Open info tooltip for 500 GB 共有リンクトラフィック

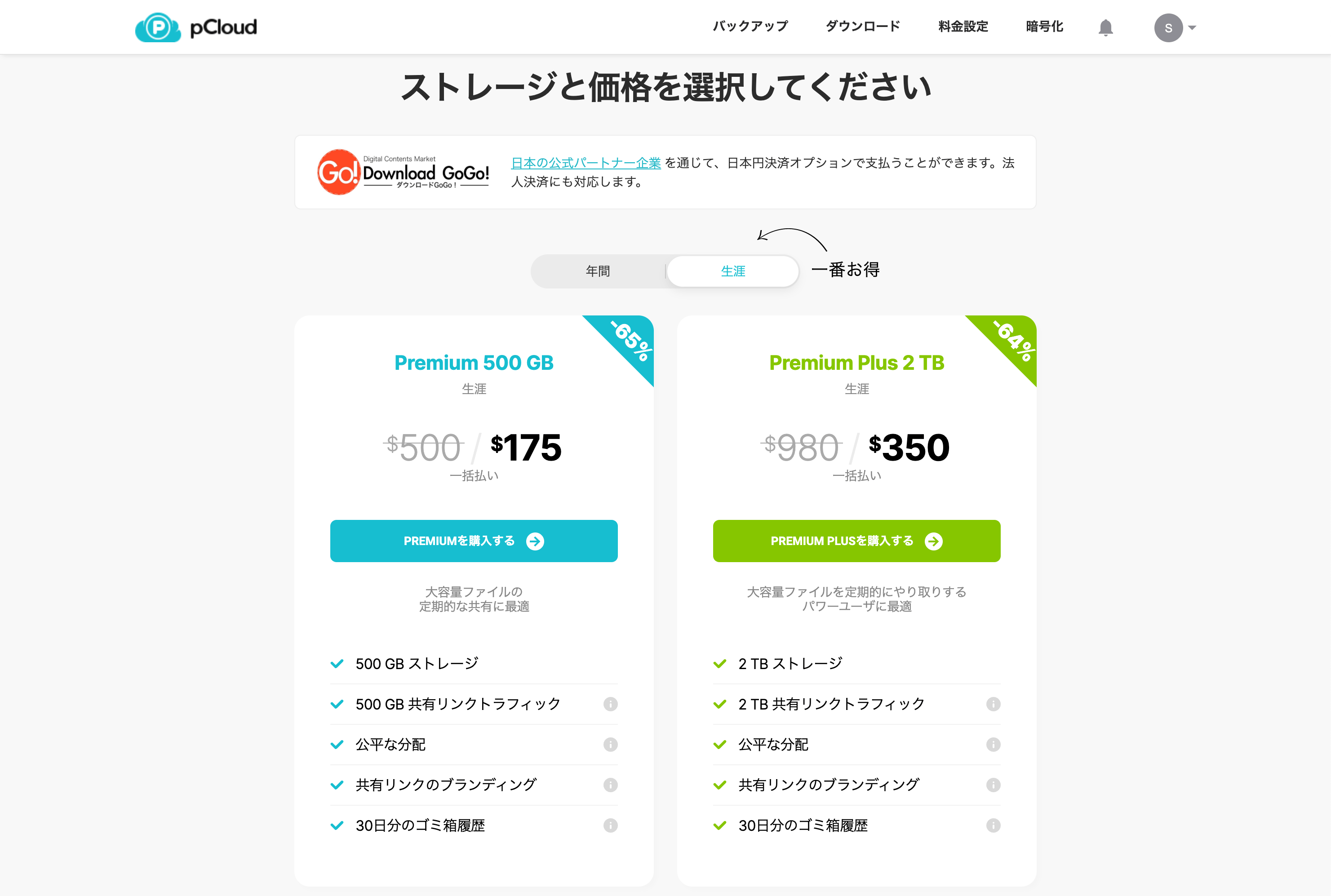click(610, 704)
